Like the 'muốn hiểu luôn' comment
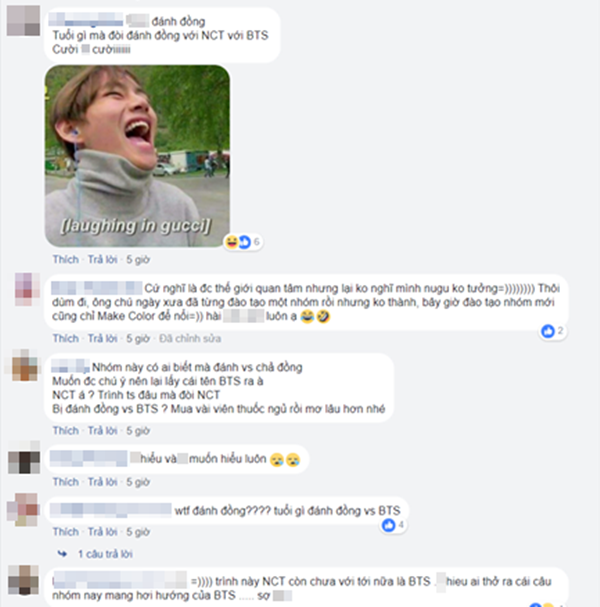 pyautogui.click(x=65, y=482)
